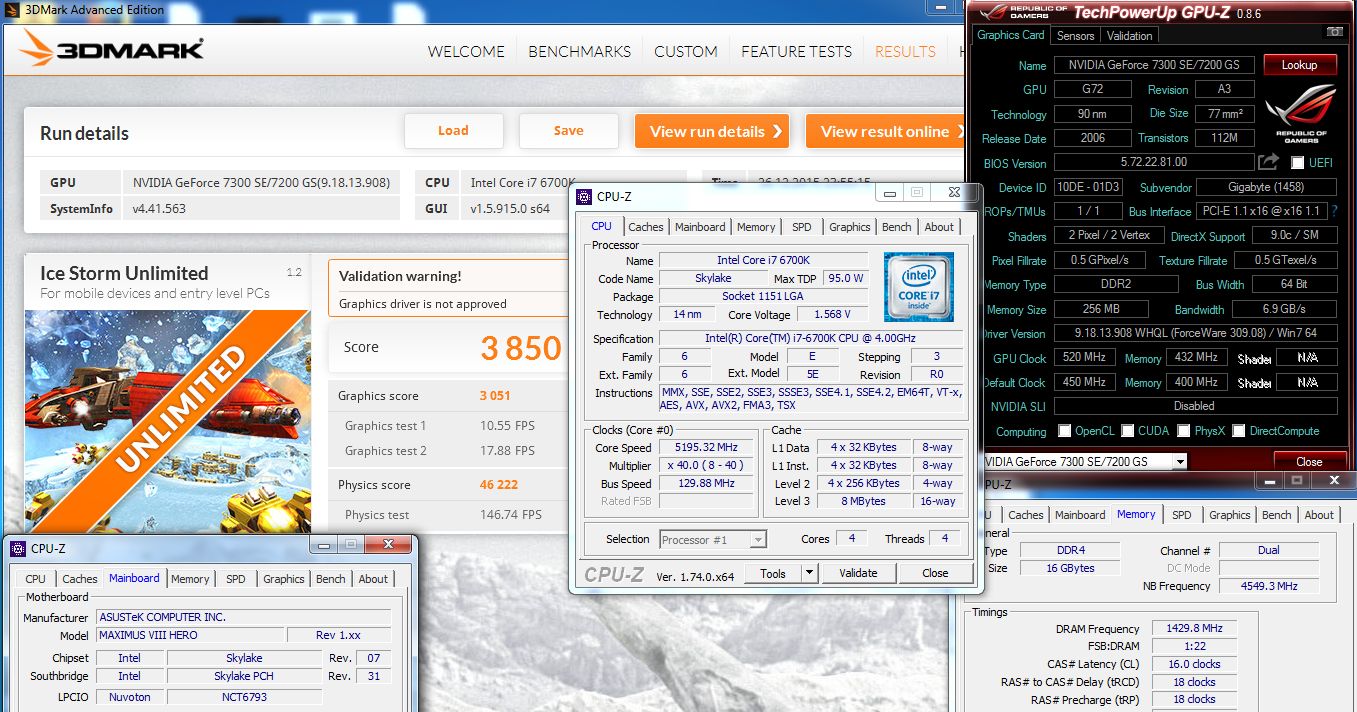The image size is (1357, 712).
Task: Click the overall score 3 850
Action: 521,348
